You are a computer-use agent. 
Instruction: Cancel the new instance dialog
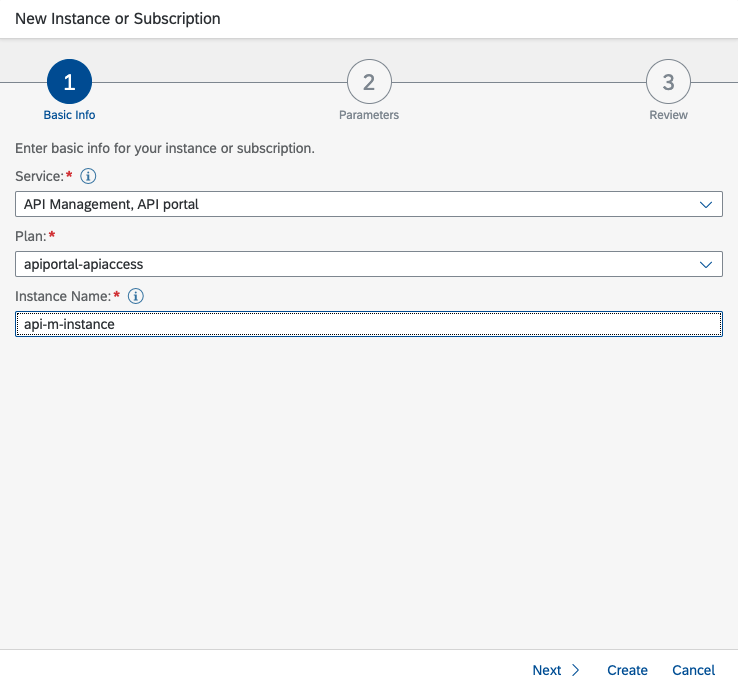pyautogui.click(x=693, y=670)
